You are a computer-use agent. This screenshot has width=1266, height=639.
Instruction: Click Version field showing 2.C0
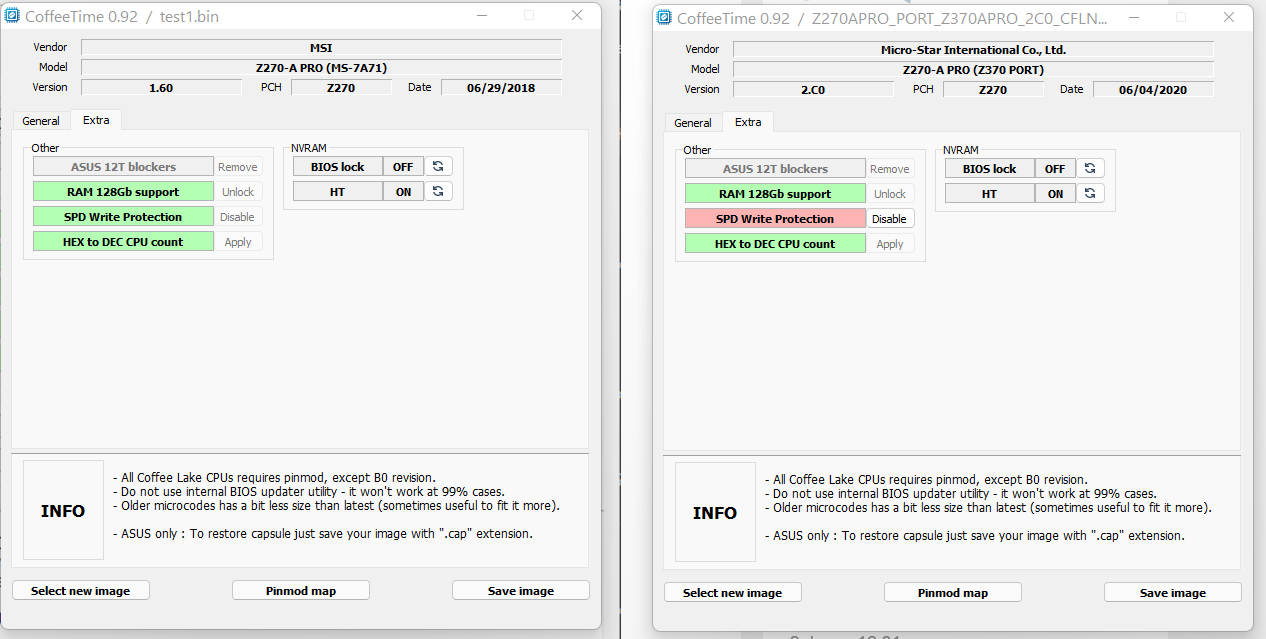point(813,90)
